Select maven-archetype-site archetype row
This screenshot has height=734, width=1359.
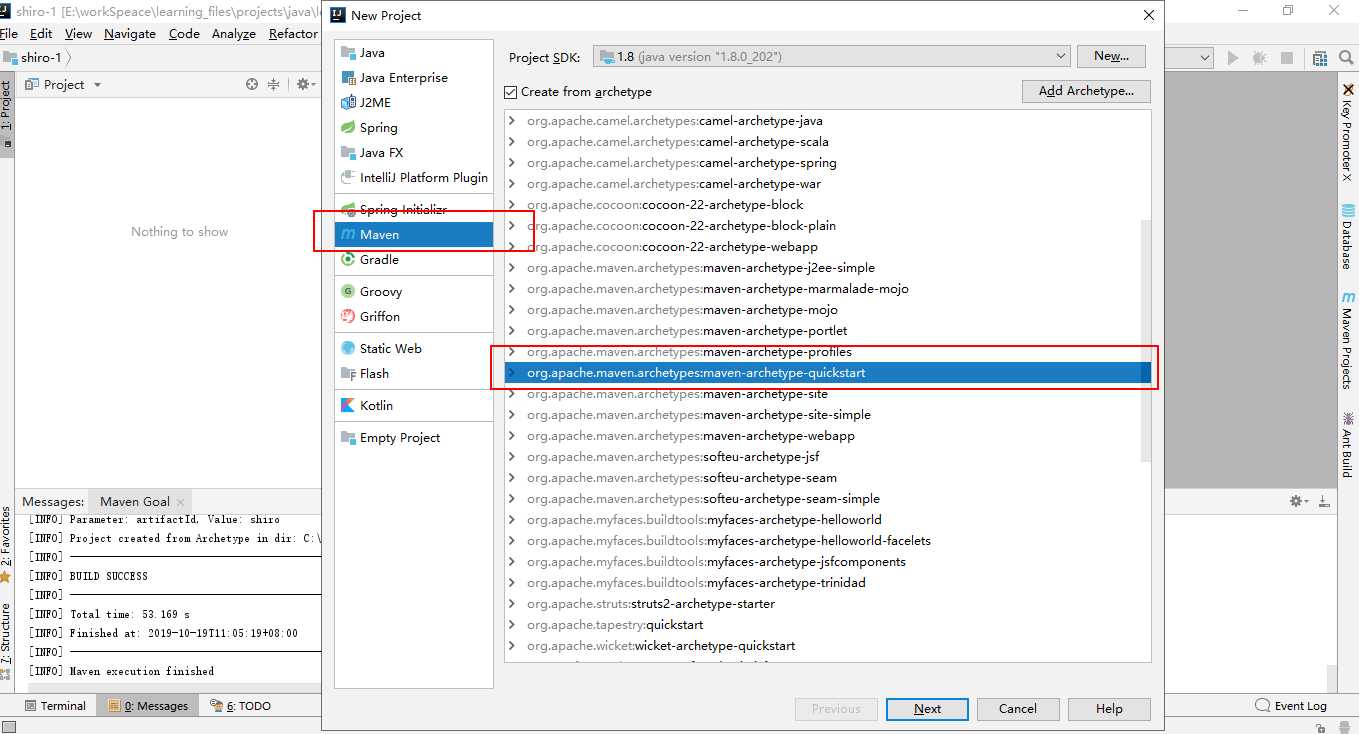point(828,394)
